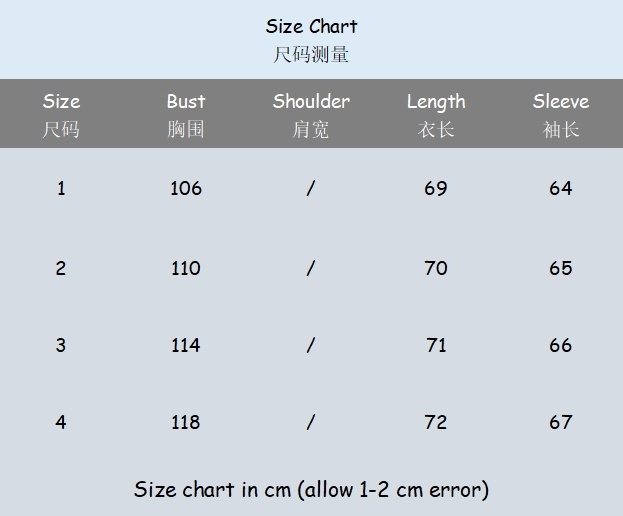
Task: Select bust value 106
Action: tap(186, 188)
